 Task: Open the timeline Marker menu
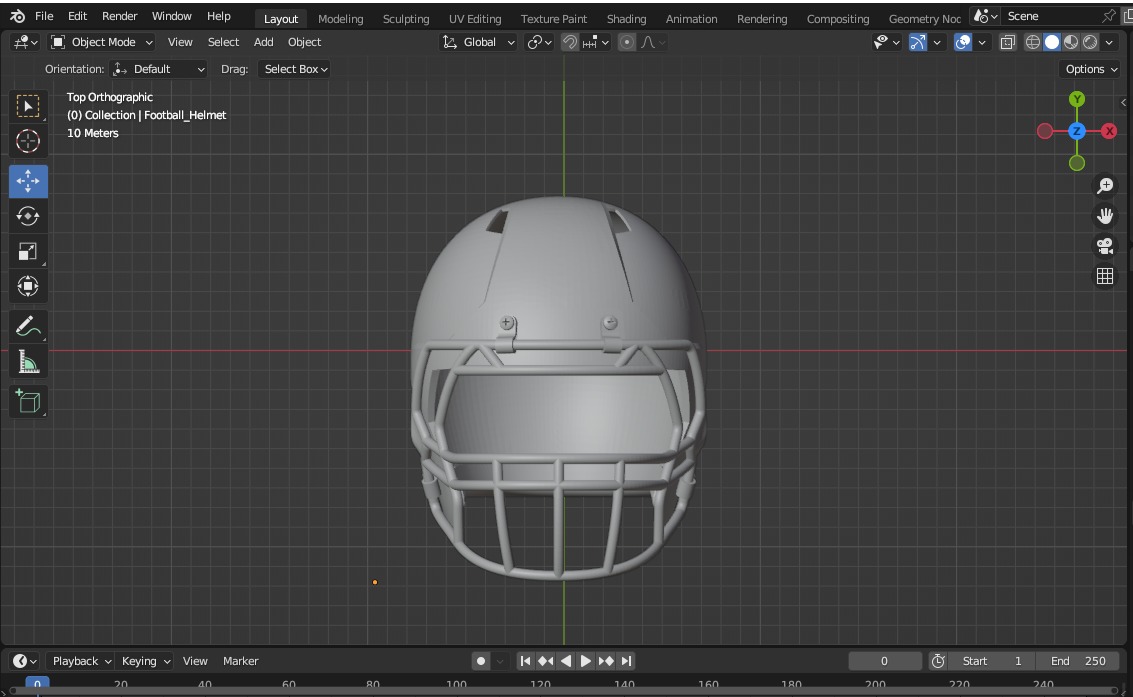pos(241,661)
